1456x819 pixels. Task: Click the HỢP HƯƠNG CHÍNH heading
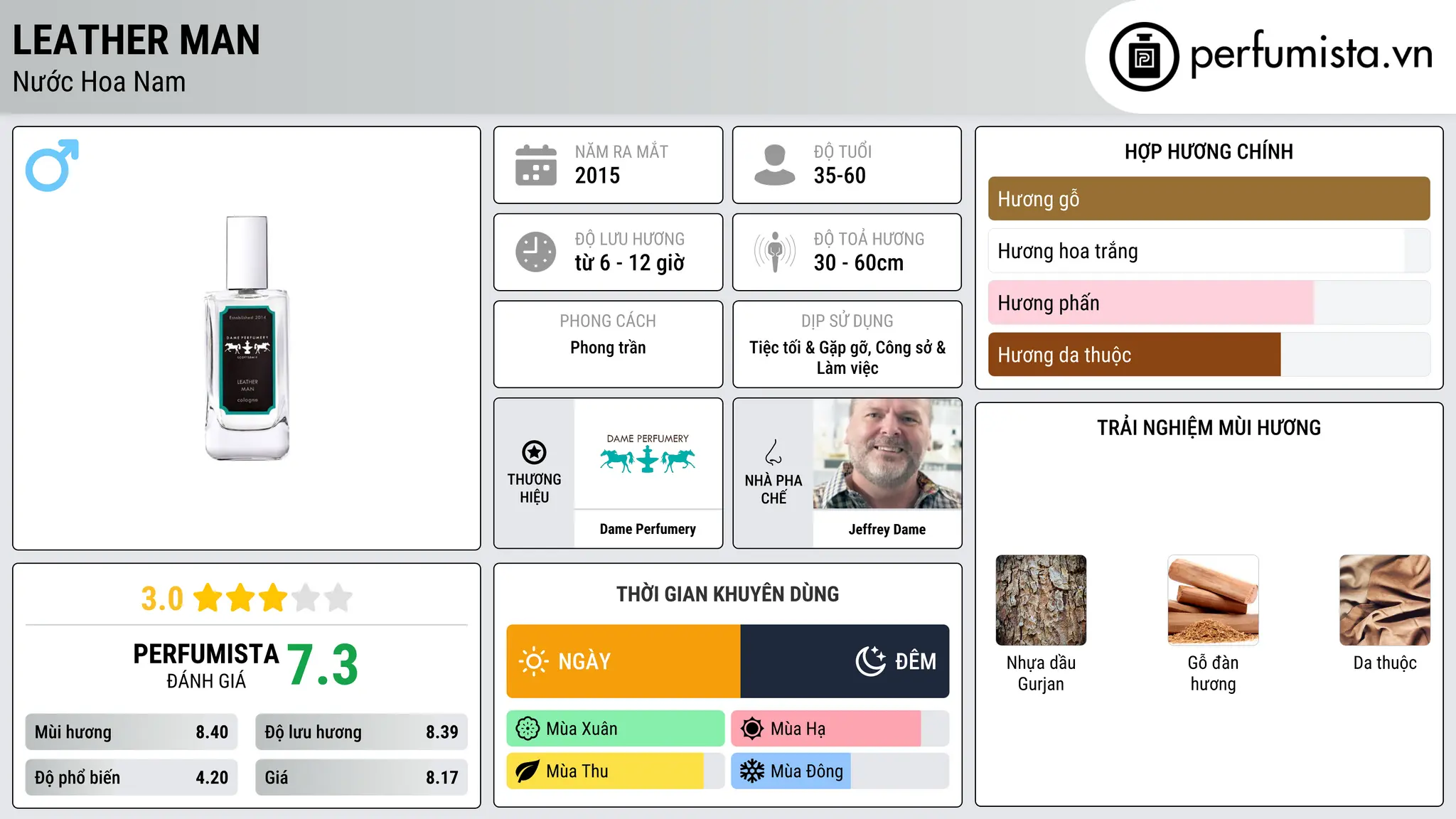[1209, 151]
